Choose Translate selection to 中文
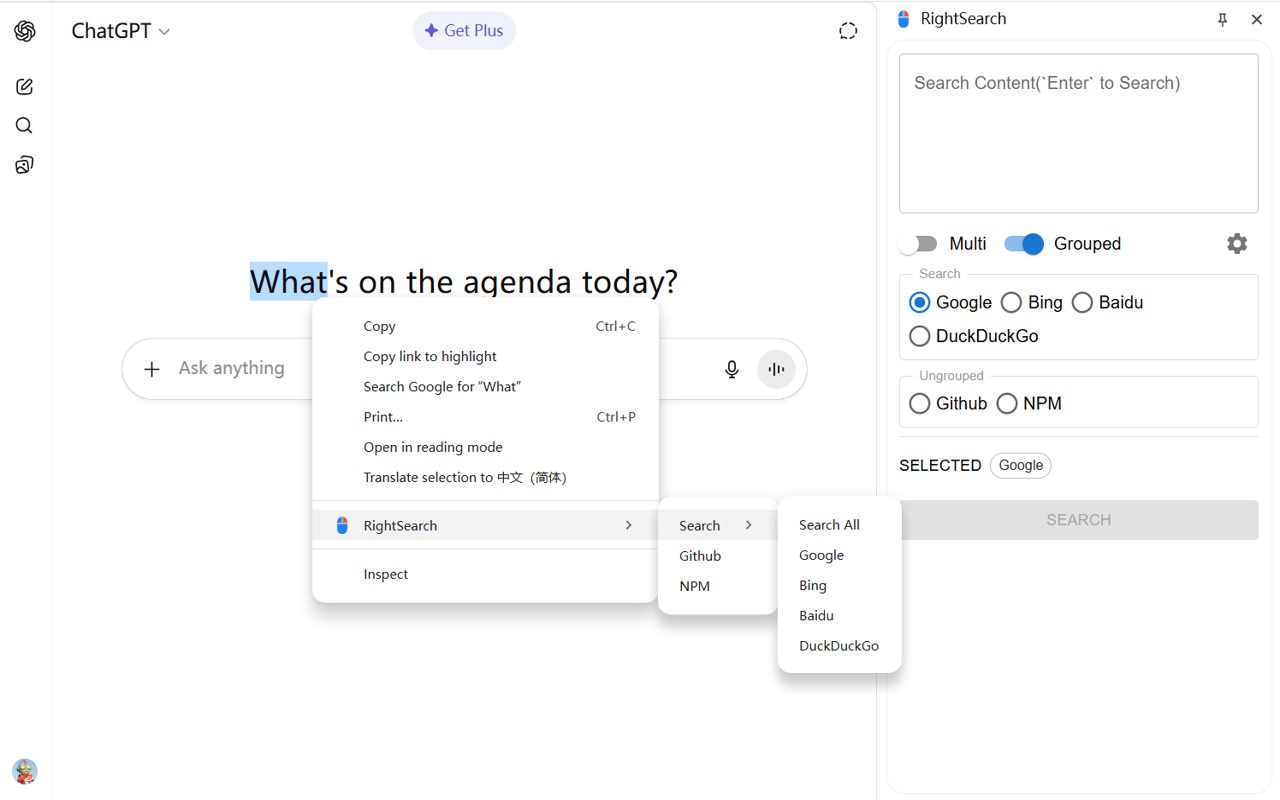The height and width of the screenshot is (800, 1280). coord(485,477)
